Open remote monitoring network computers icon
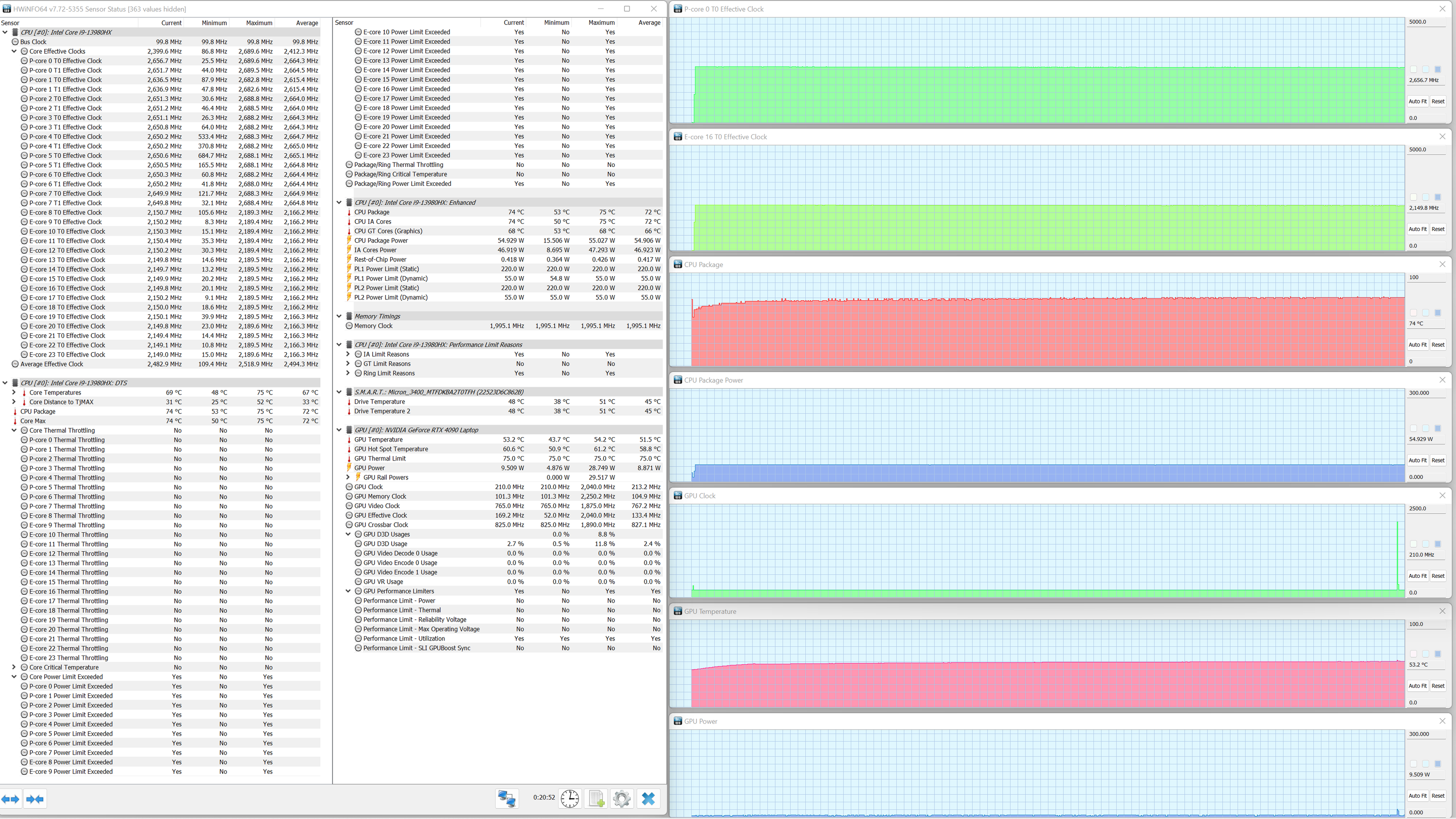This screenshot has height=819, width=1456. click(506, 798)
